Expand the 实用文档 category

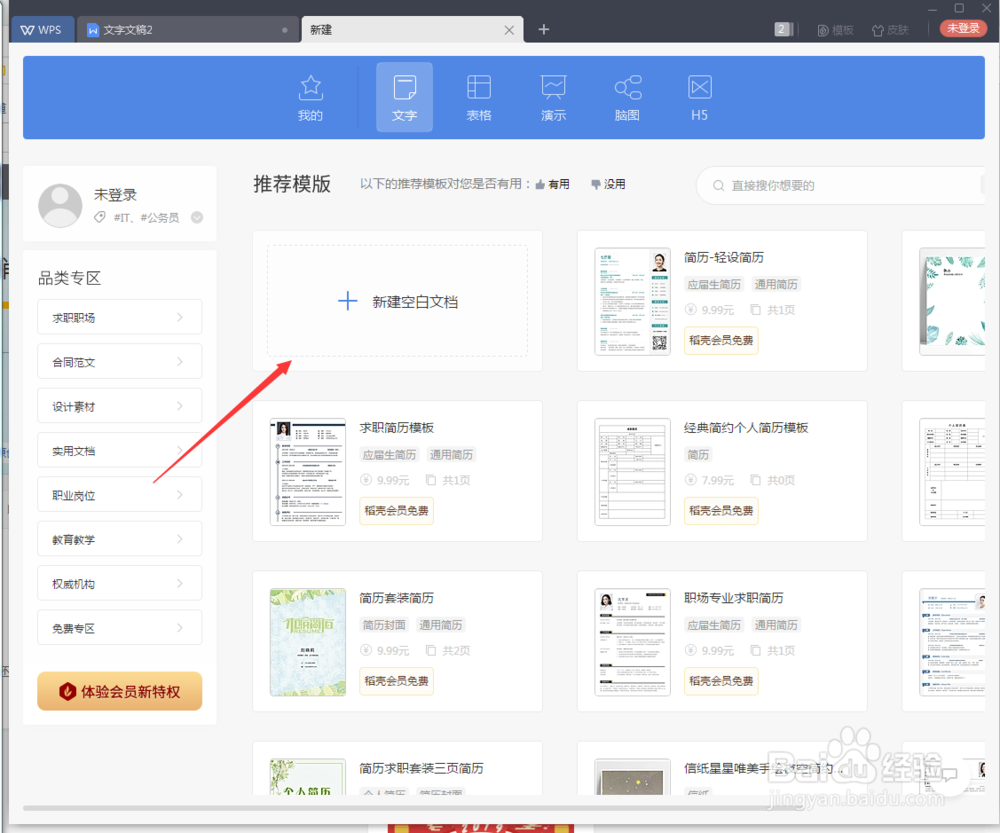[119, 450]
